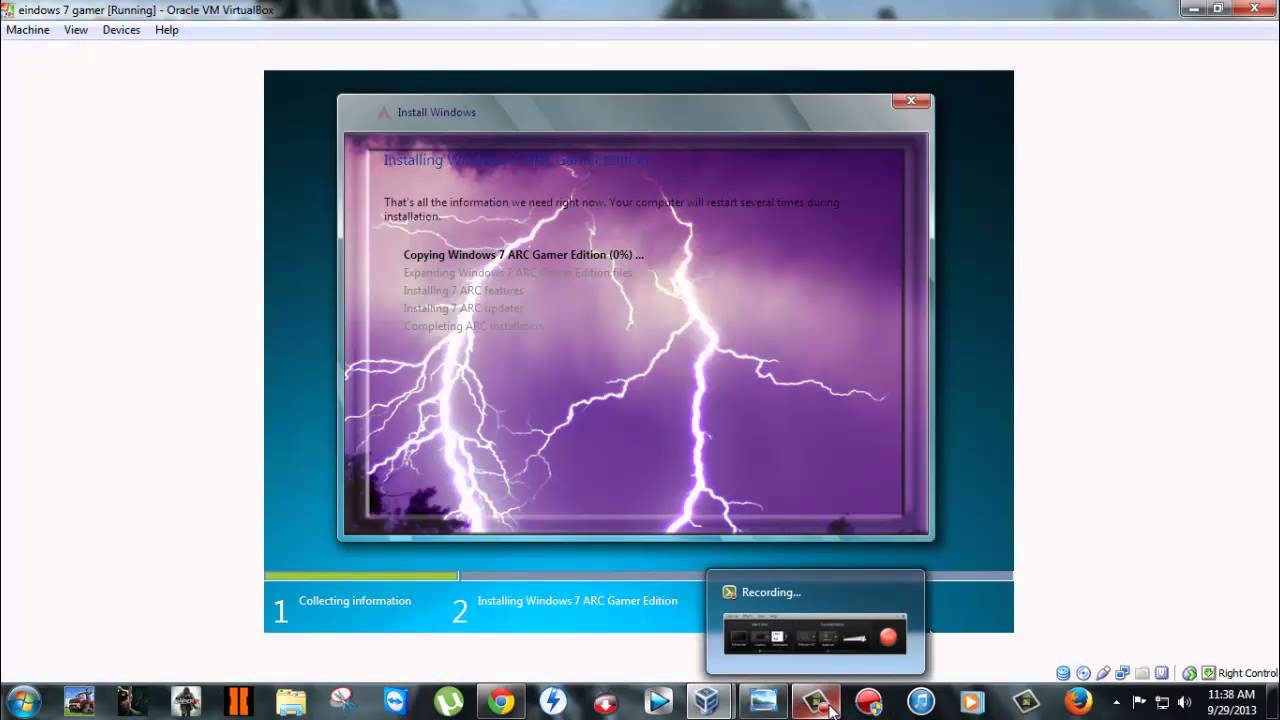Click the shared folders status icon
This screenshot has width=1280, height=720.
click(x=1142, y=673)
